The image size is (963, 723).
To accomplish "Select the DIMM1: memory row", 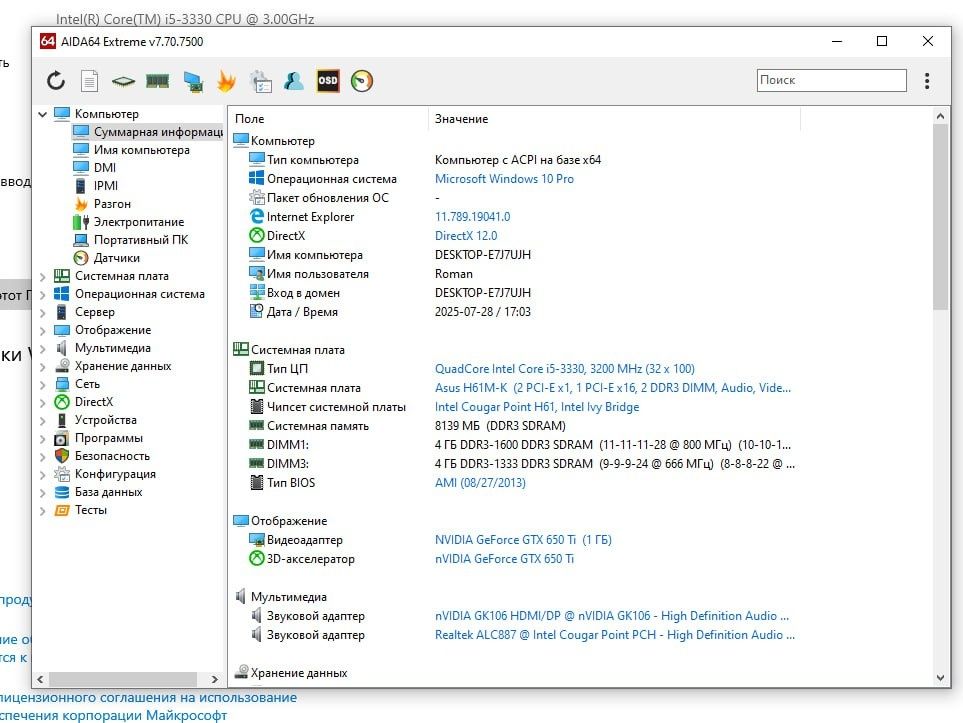I will pyautogui.click(x=516, y=445).
